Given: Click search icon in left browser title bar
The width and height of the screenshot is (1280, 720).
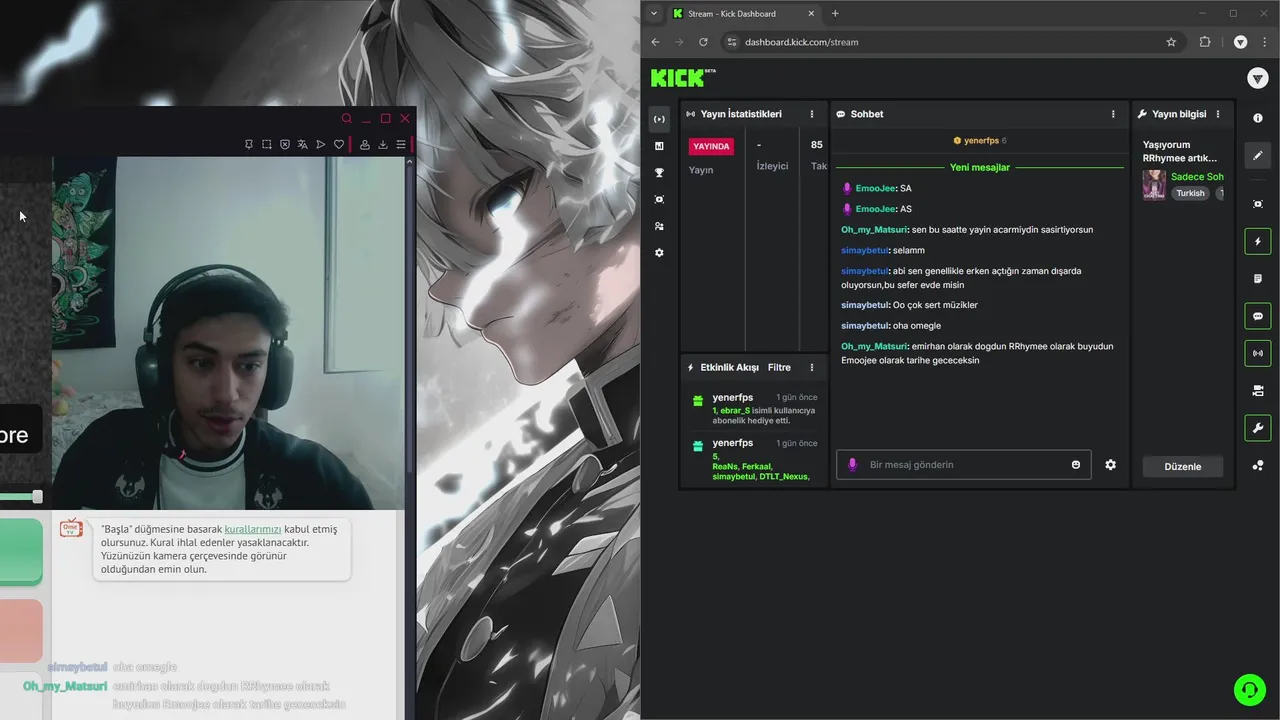Looking at the screenshot, I should tap(347, 118).
